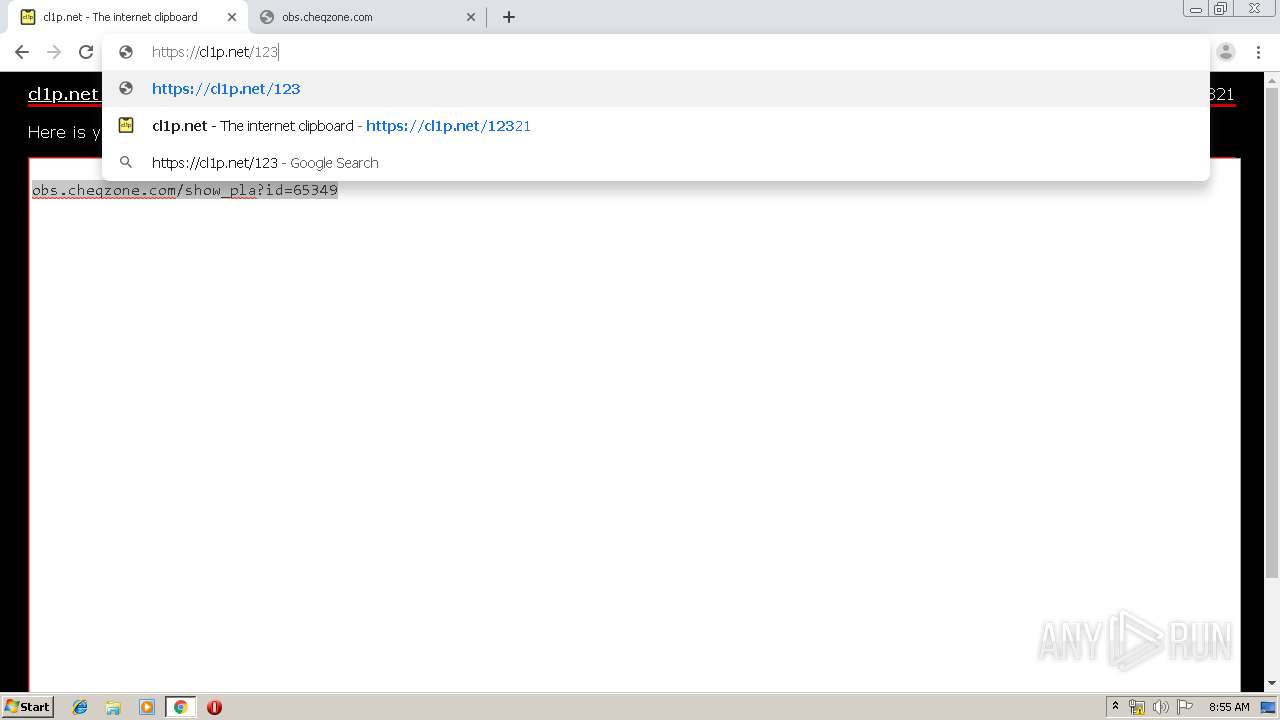Switch to the obs.cheqzone.com tab

pyautogui.click(x=367, y=17)
